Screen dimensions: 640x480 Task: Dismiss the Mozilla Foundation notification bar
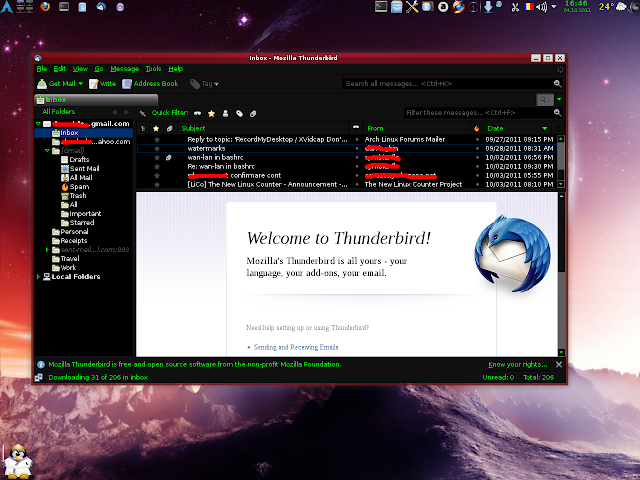click(x=559, y=364)
